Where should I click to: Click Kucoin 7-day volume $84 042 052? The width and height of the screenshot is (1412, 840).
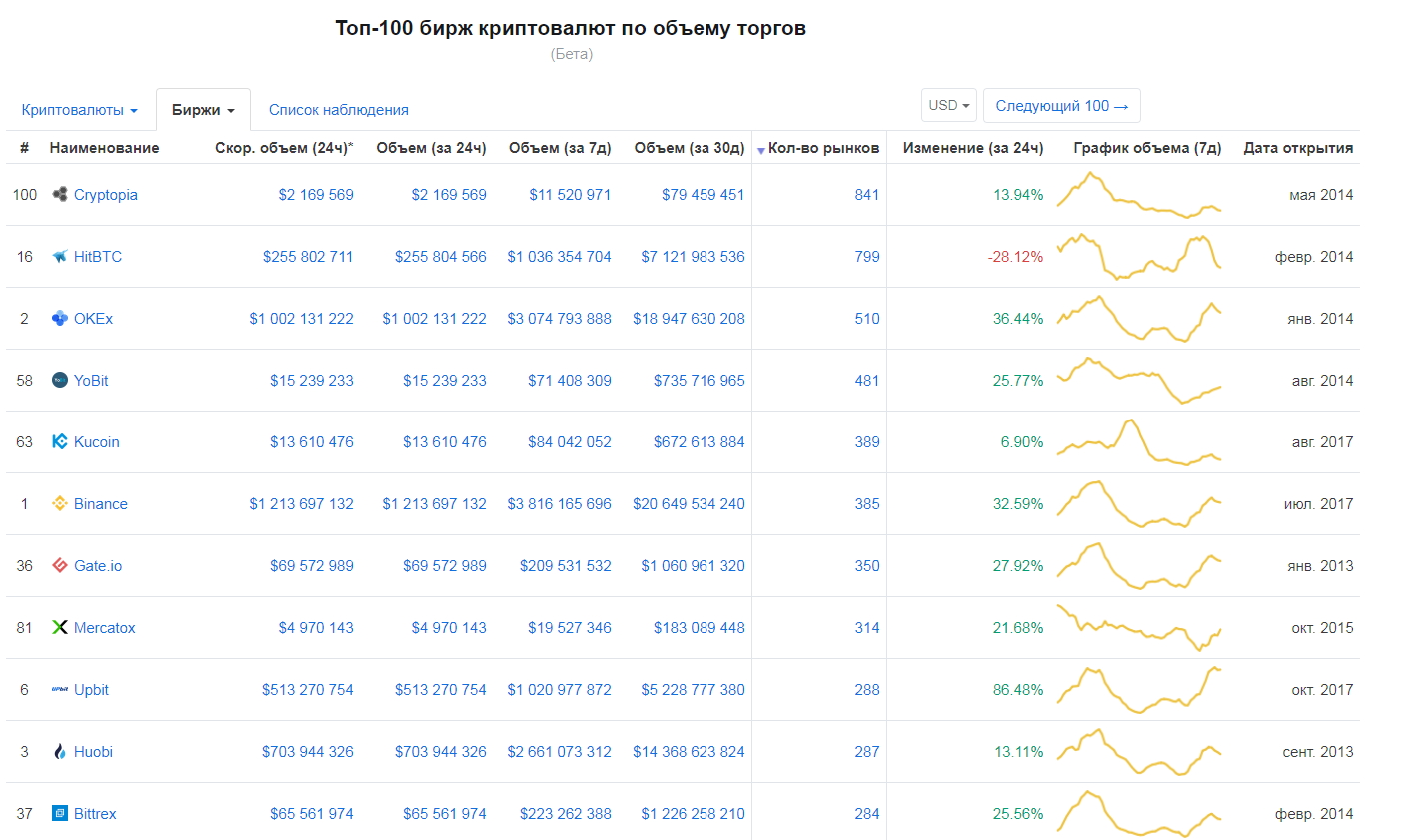point(570,442)
